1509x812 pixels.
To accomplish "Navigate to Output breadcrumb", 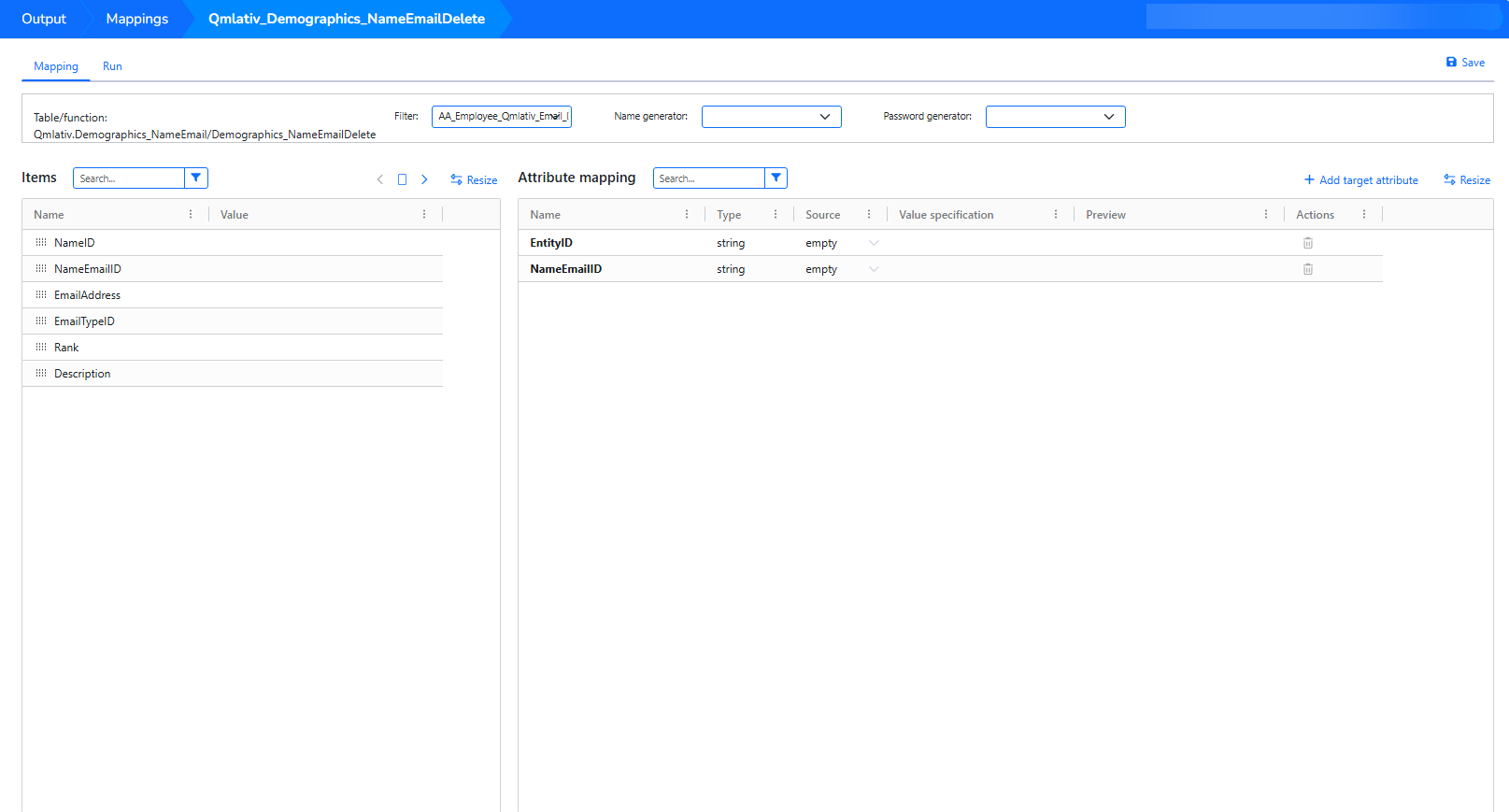I will (x=44, y=19).
